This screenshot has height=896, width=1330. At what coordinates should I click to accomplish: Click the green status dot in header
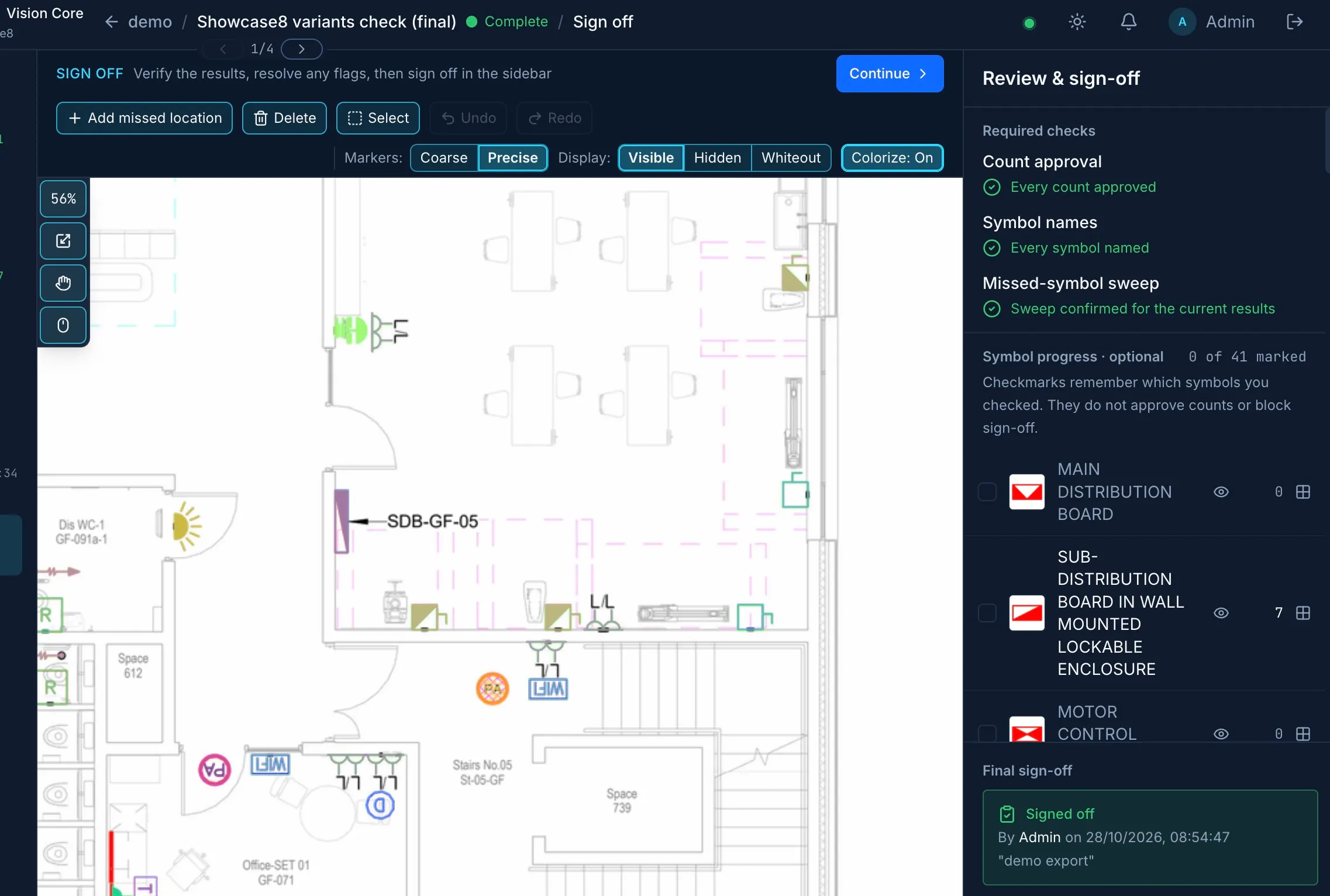point(1029,23)
